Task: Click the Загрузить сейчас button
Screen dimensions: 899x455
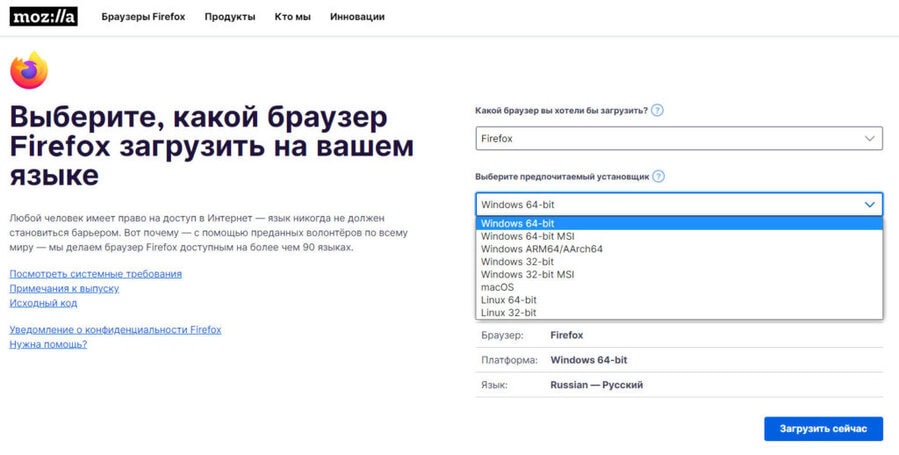Action: click(x=823, y=429)
